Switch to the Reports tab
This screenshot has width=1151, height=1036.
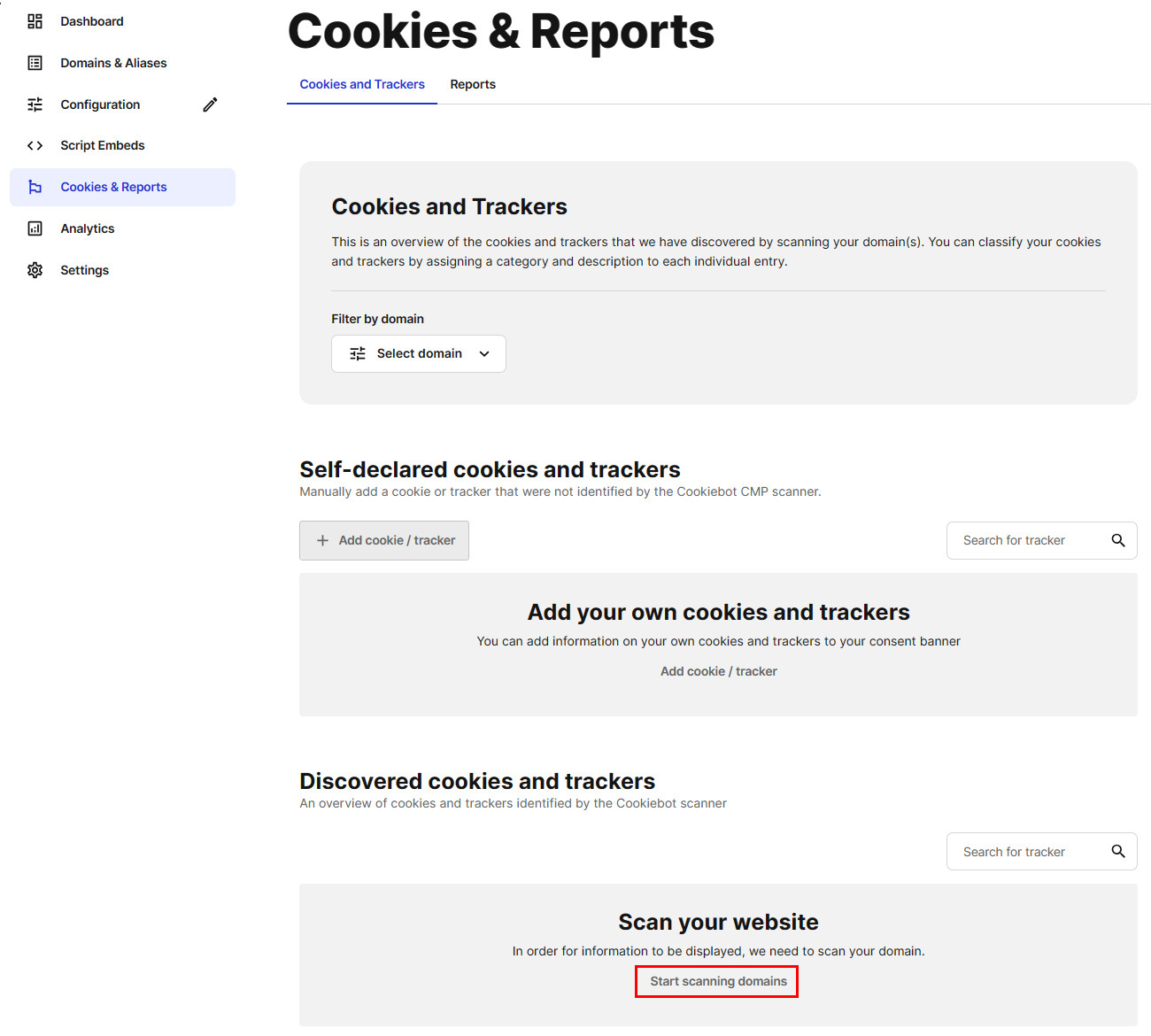(473, 84)
